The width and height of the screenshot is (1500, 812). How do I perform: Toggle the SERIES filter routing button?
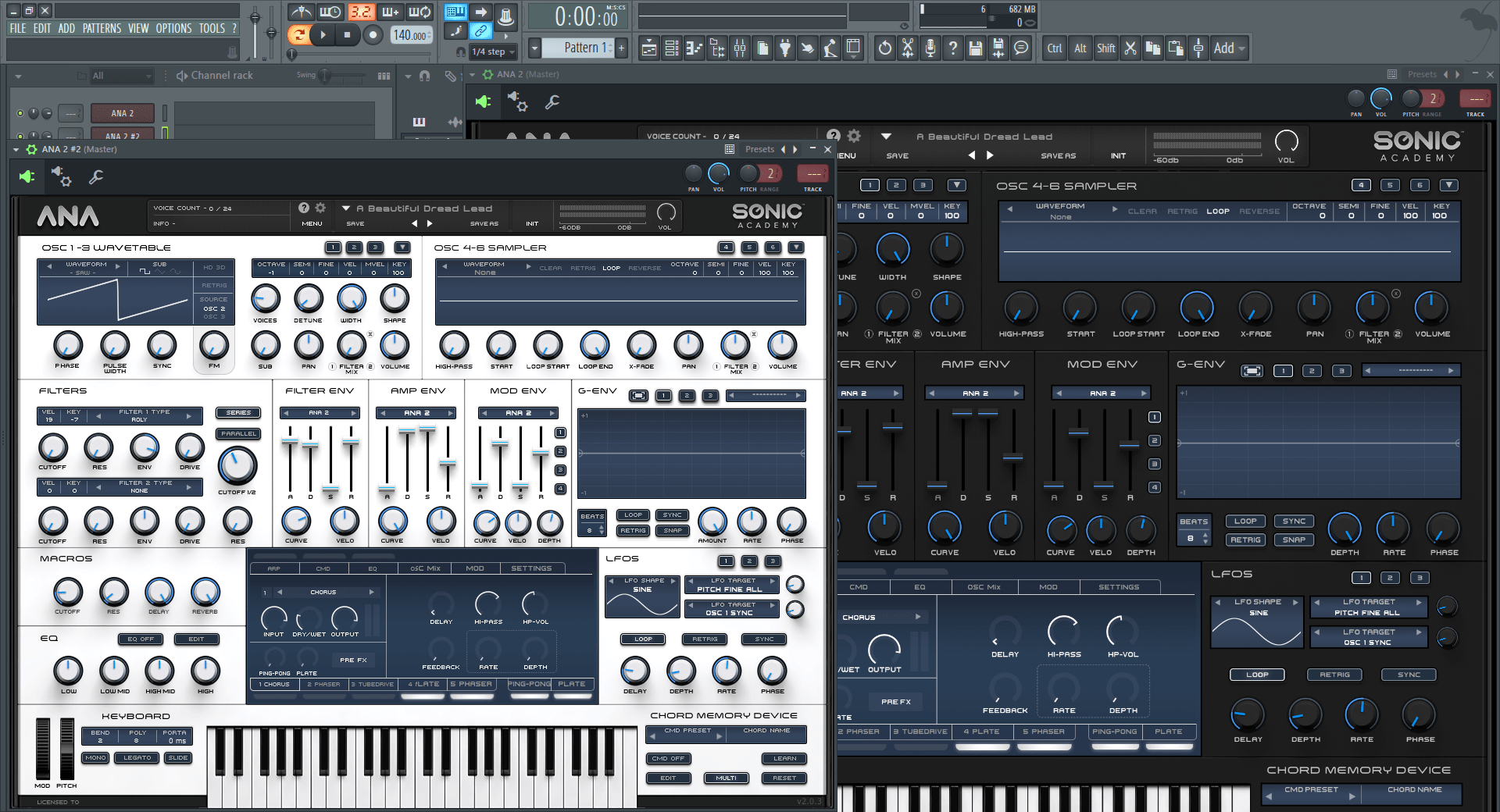click(239, 413)
